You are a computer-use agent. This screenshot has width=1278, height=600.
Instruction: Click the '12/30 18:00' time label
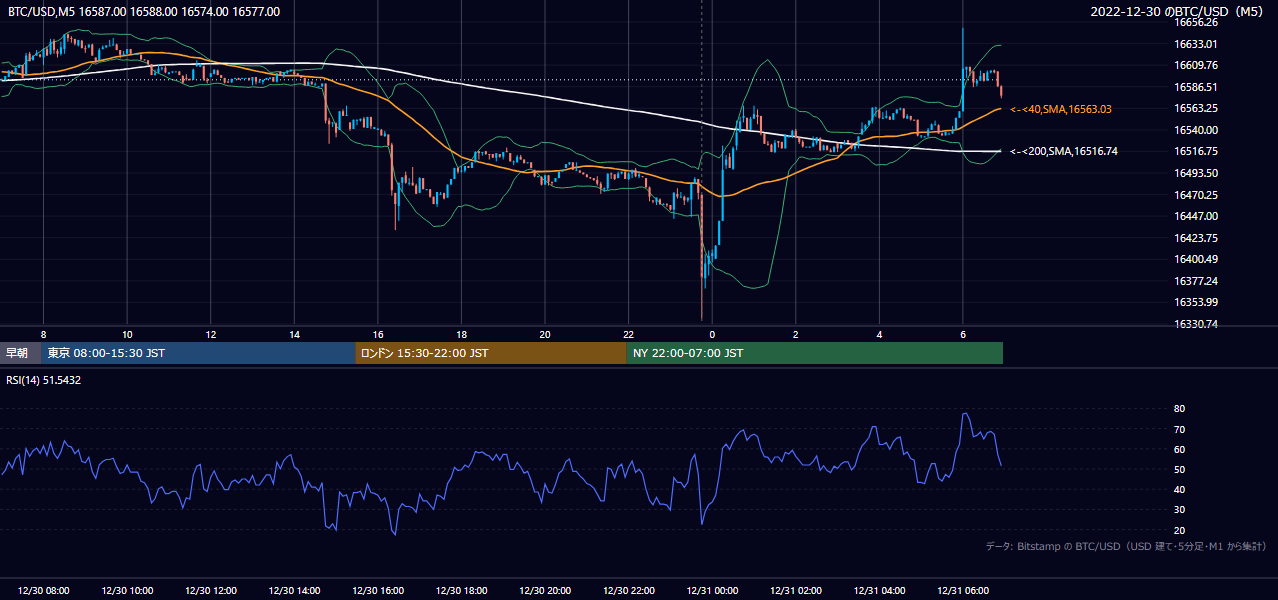pos(461,591)
